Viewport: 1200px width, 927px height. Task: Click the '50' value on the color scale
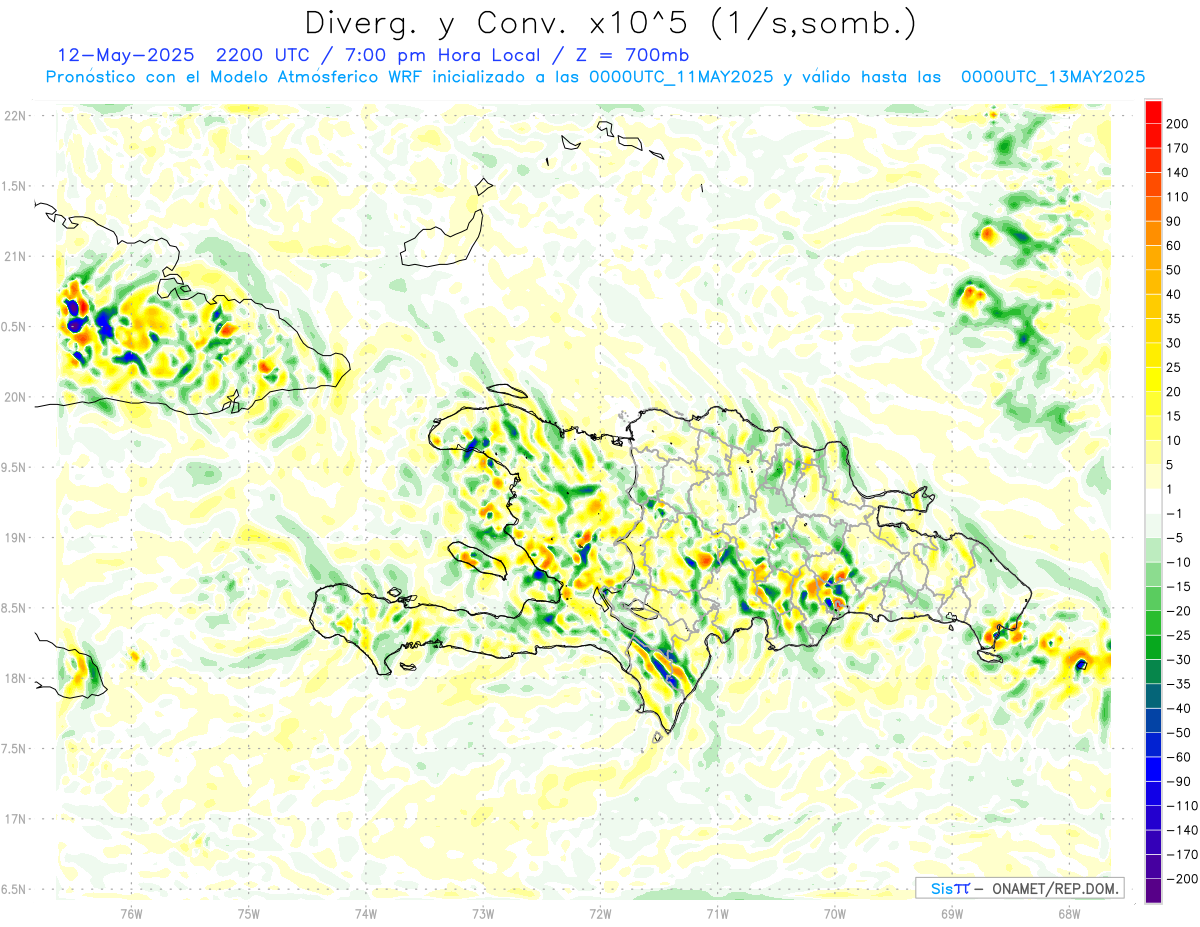1174,270
